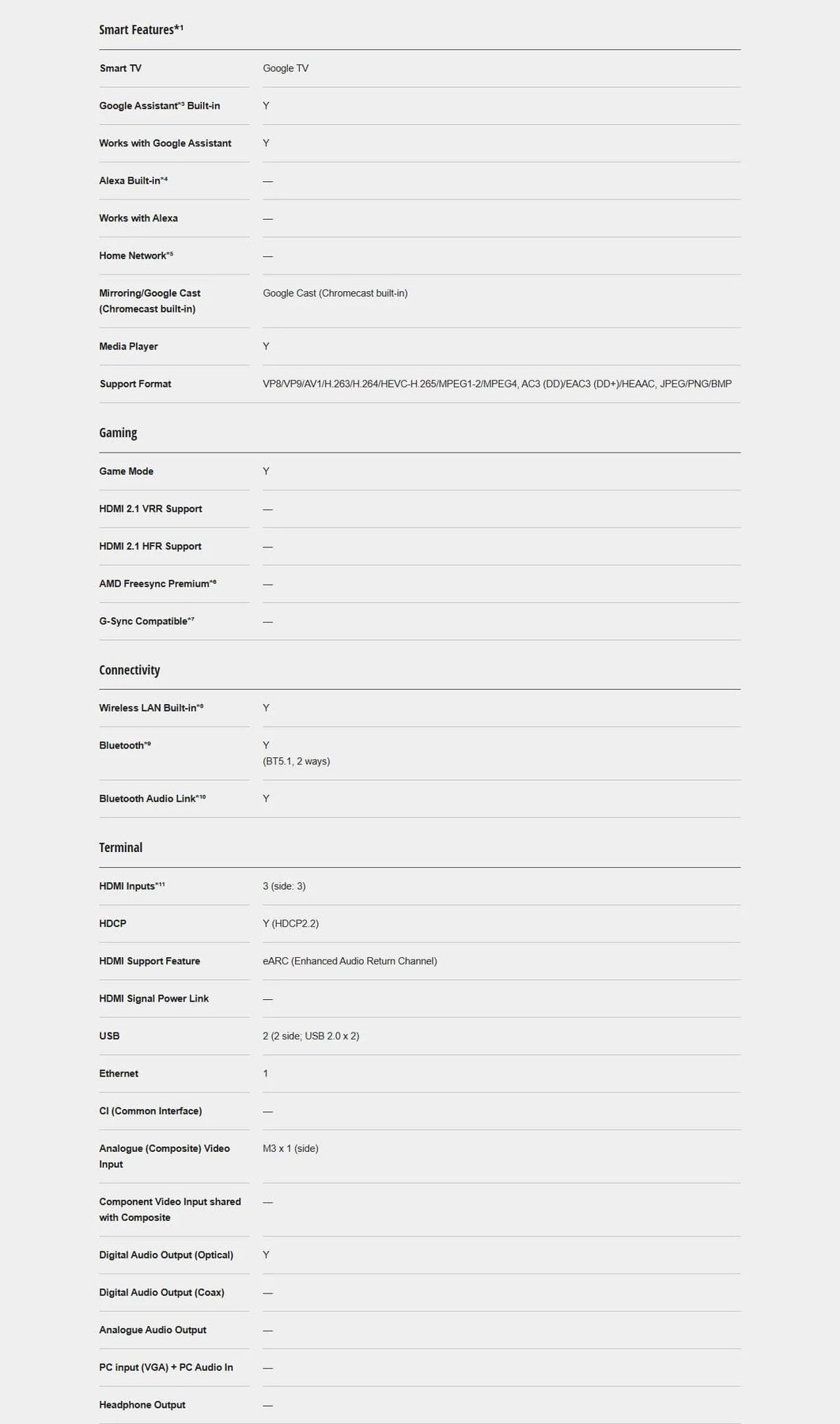Click the Gaming section heading
The height and width of the screenshot is (1424, 840).
[x=118, y=433]
